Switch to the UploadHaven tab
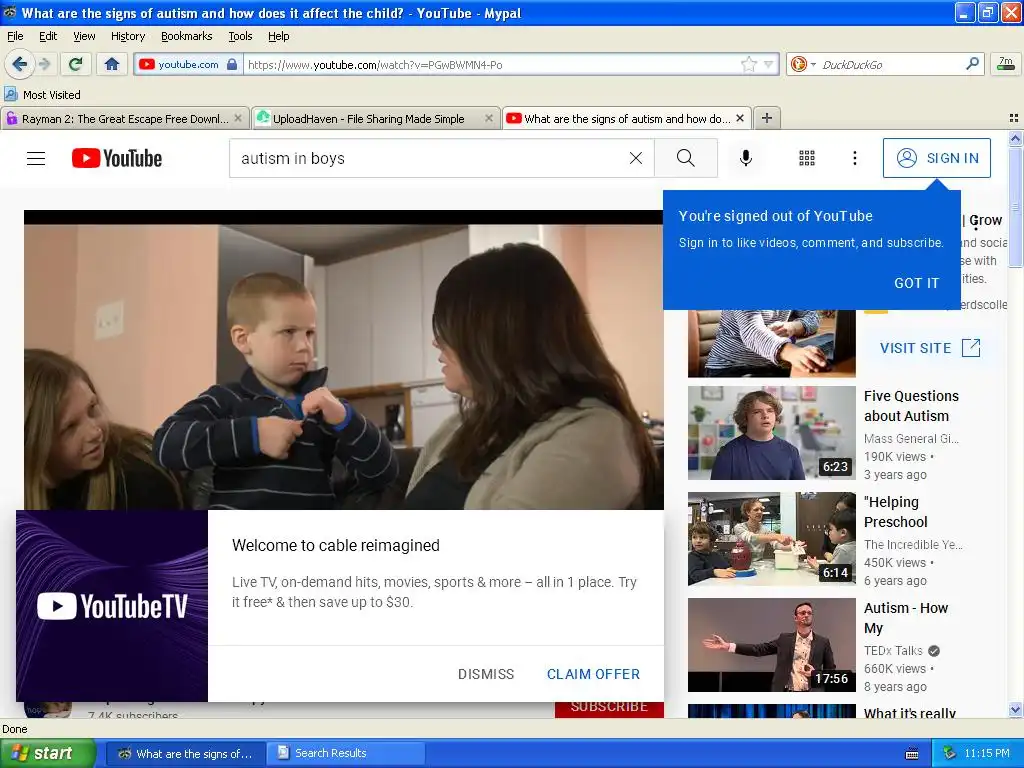This screenshot has width=1024, height=768. click(368, 119)
